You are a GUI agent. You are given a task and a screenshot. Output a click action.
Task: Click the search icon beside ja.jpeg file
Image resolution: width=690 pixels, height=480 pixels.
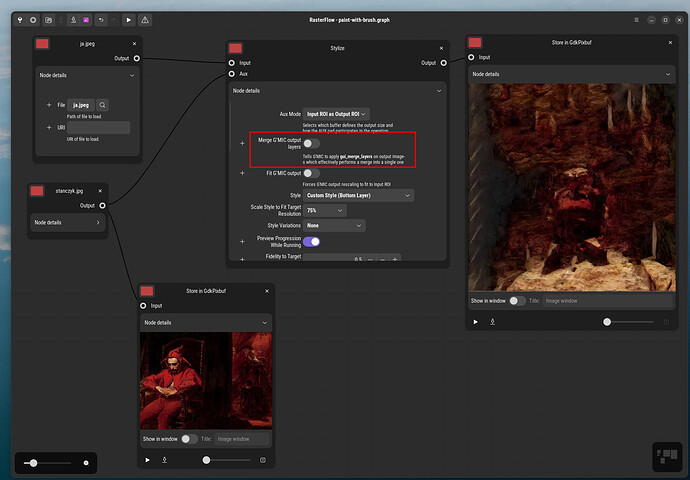102,105
